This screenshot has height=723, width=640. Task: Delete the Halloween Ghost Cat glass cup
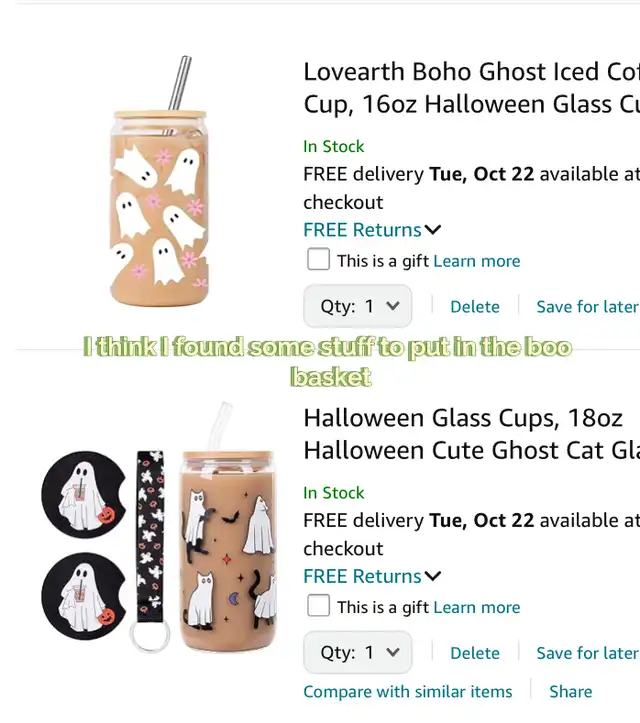[474, 653]
